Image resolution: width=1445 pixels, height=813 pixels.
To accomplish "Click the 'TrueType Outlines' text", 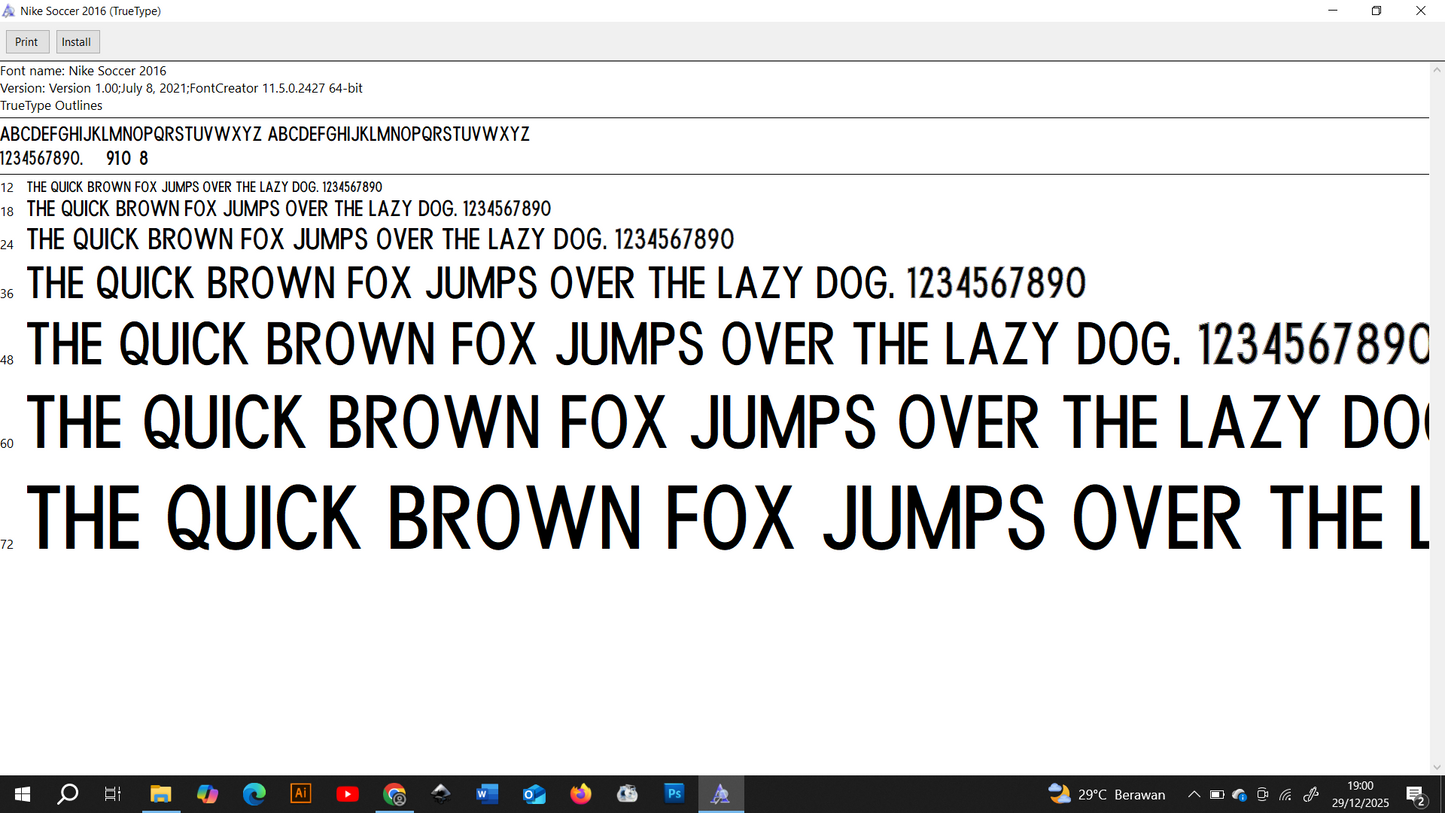I will coord(51,105).
